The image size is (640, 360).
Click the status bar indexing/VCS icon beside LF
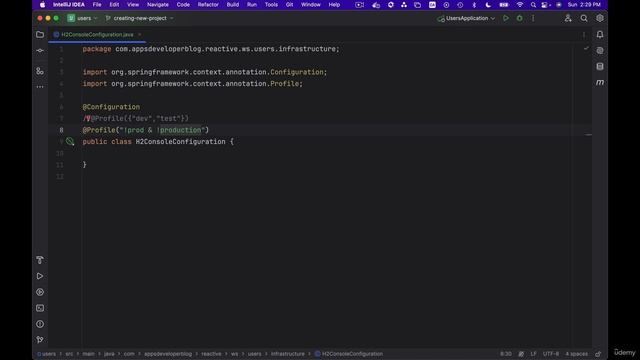tap(521, 354)
